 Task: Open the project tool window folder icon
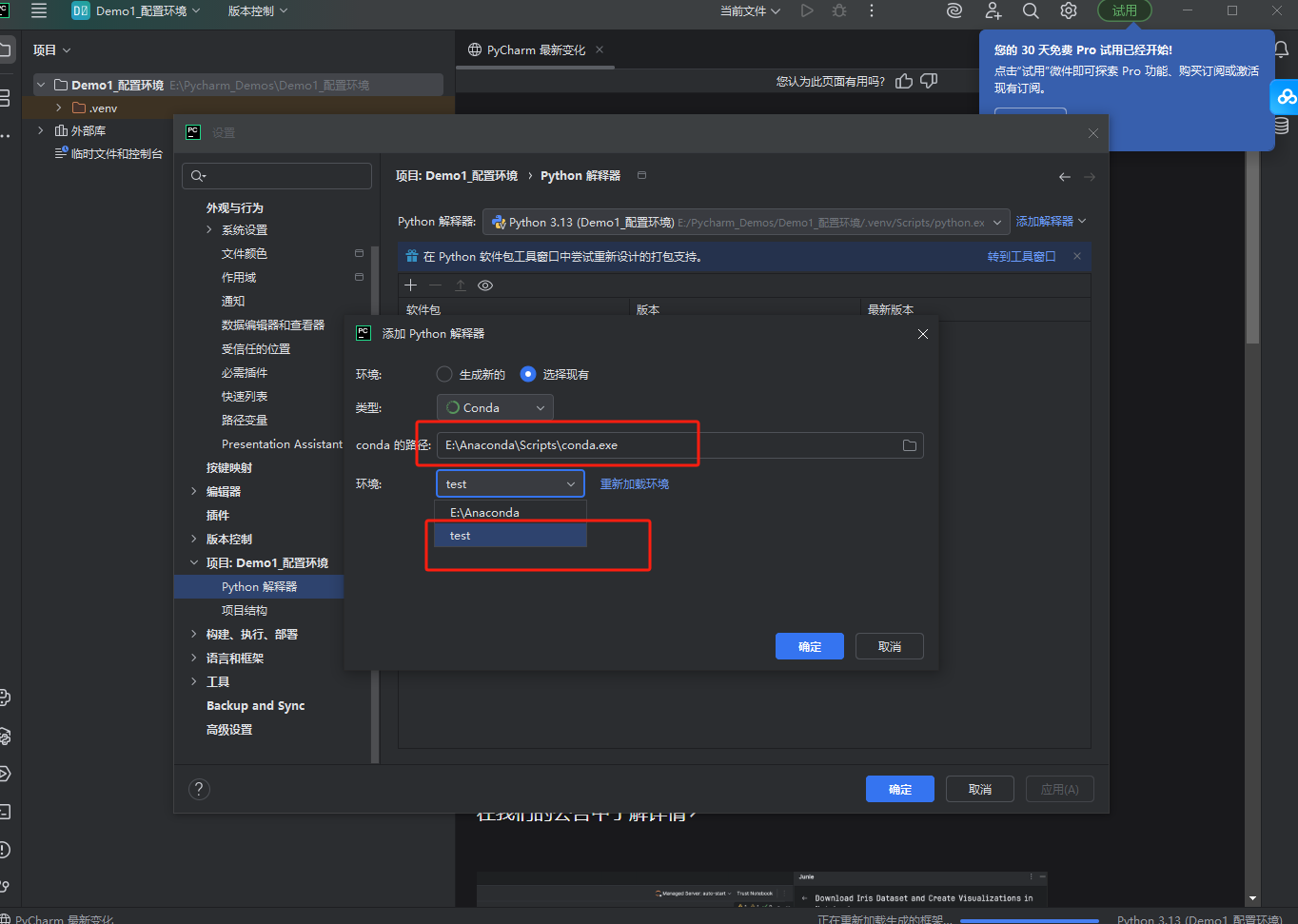click(x=7, y=49)
